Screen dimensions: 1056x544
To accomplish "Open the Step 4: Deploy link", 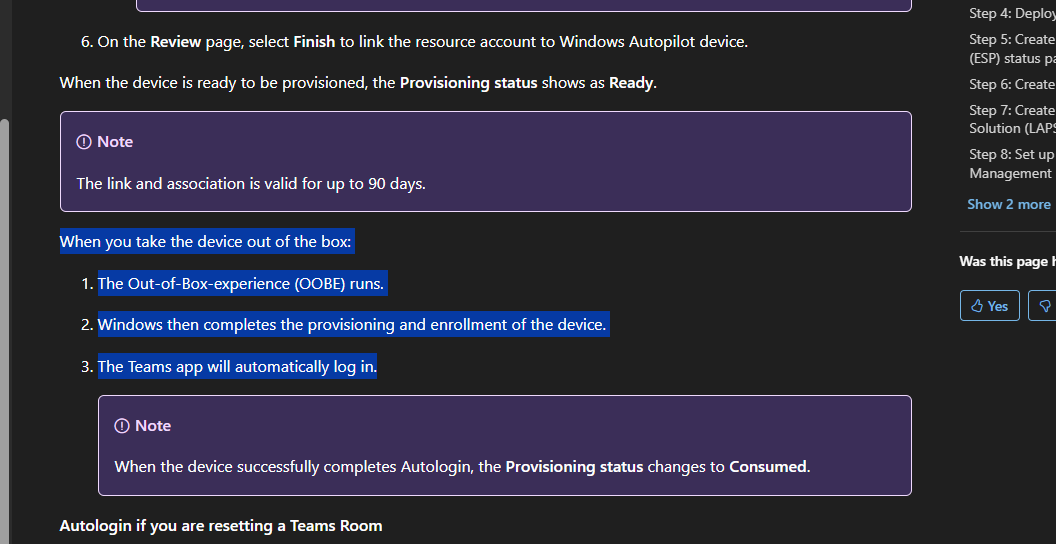I will (x=1012, y=13).
